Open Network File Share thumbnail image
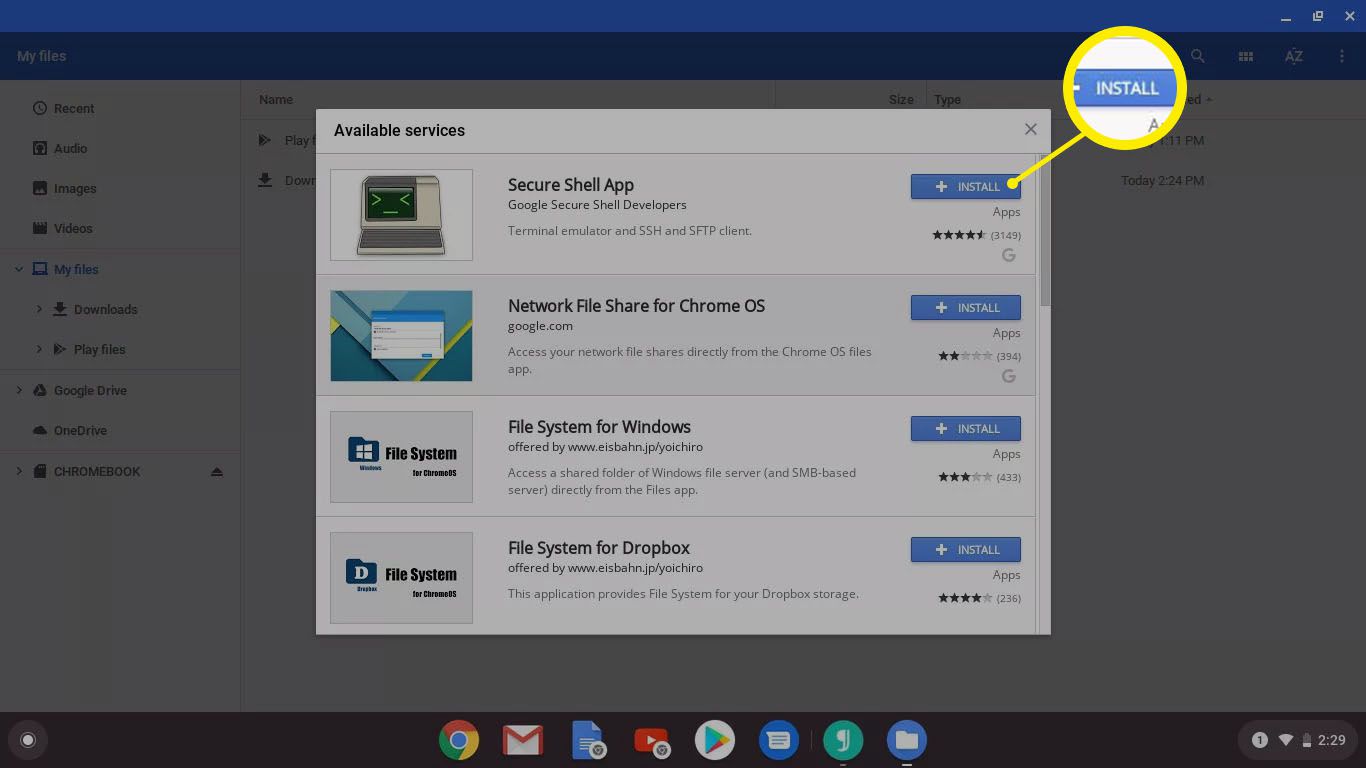 tap(401, 336)
